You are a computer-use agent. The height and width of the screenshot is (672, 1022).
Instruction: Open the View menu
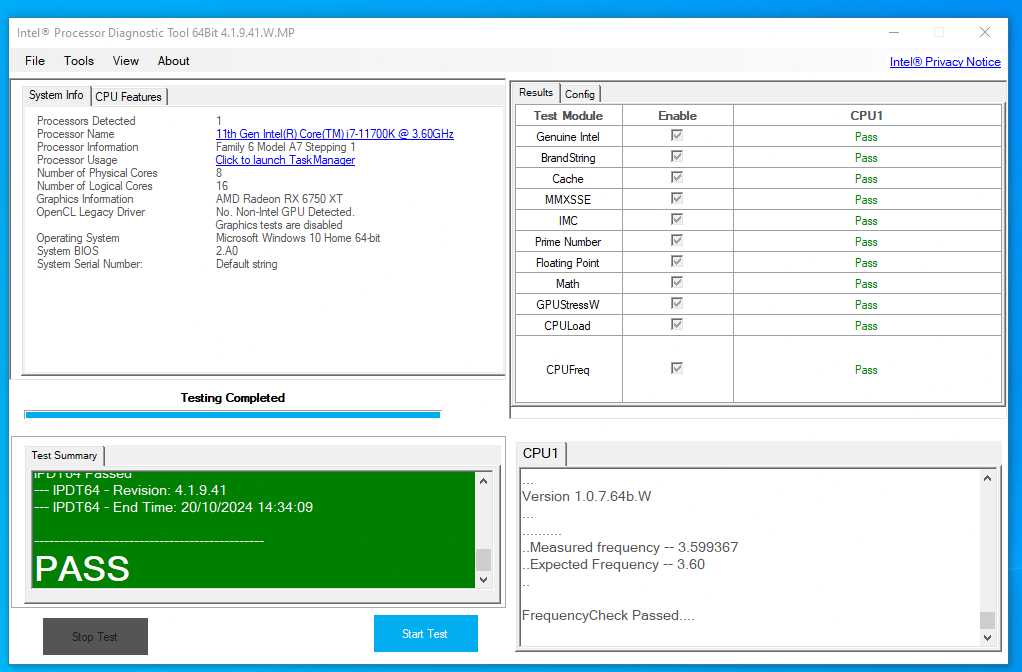click(125, 61)
